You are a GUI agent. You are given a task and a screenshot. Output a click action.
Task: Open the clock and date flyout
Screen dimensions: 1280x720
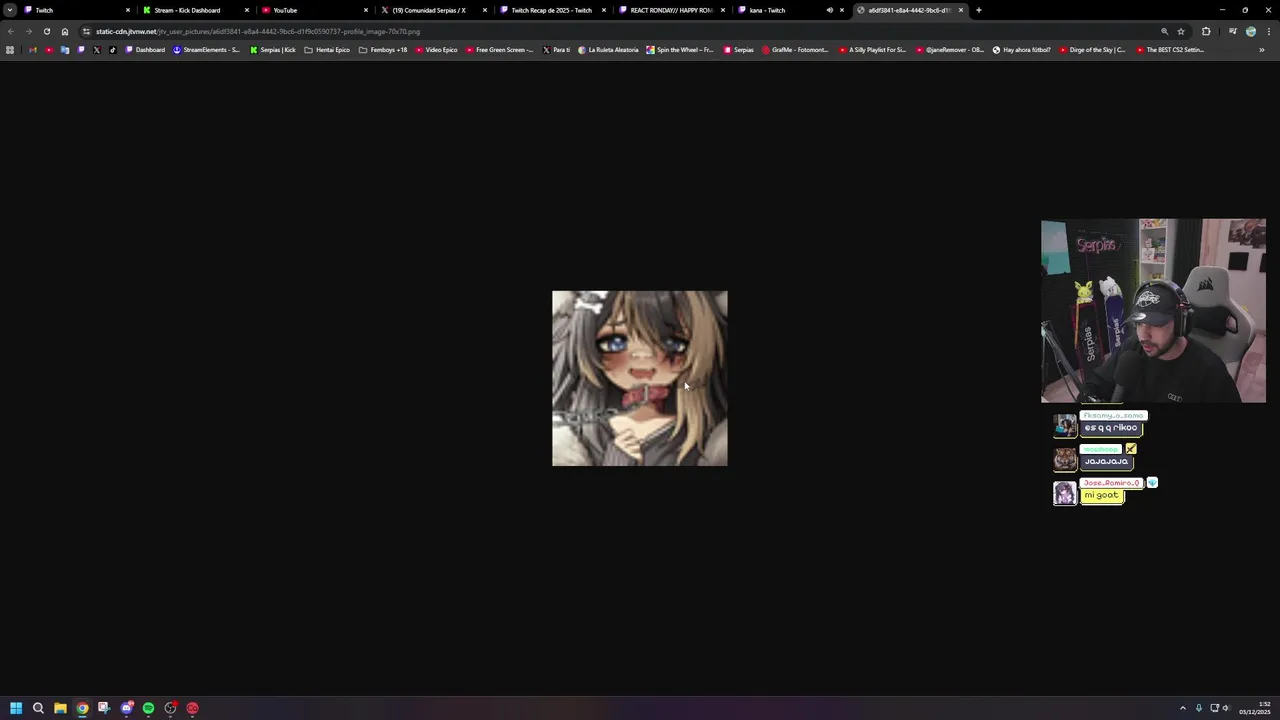pos(1255,708)
